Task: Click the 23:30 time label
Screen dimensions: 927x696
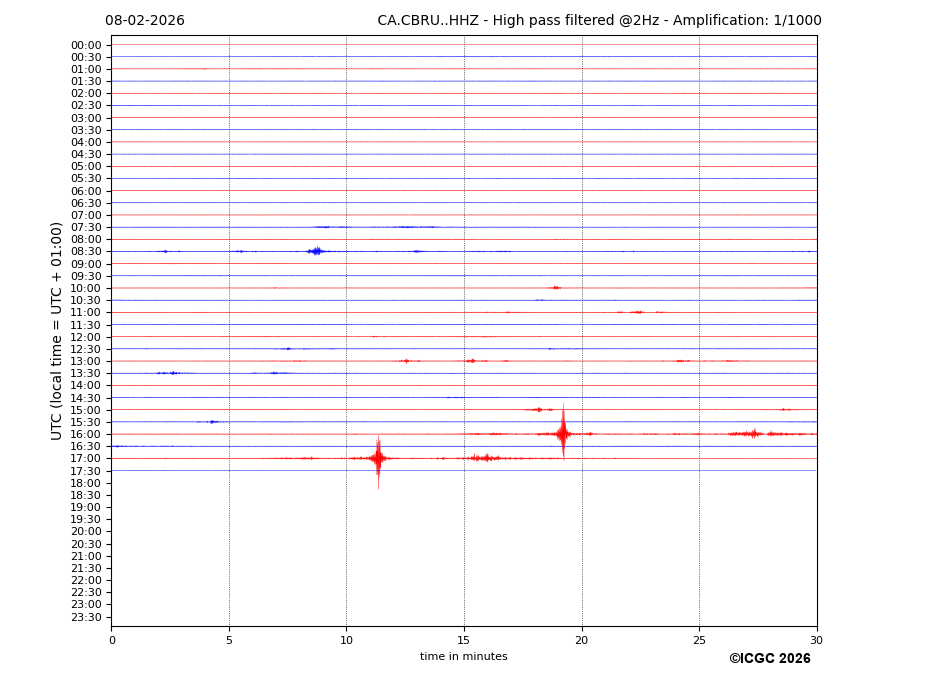Action: [86, 617]
